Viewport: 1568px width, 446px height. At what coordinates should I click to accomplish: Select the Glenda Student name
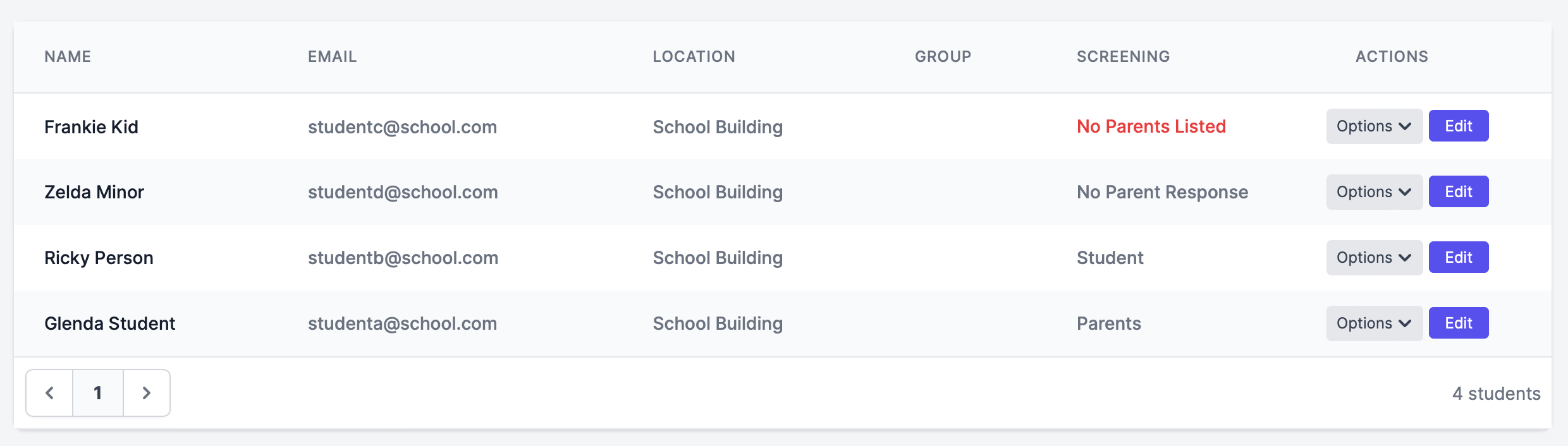click(110, 323)
